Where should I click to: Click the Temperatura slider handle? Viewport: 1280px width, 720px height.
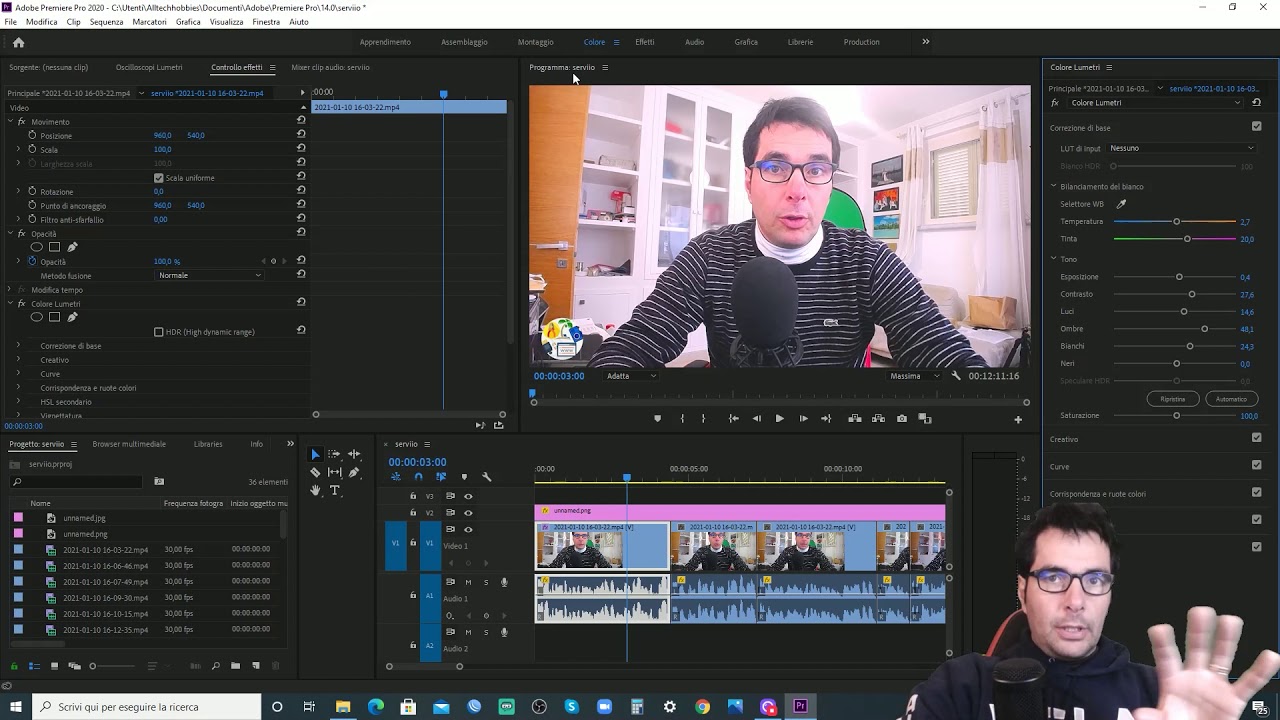click(x=1176, y=221)
